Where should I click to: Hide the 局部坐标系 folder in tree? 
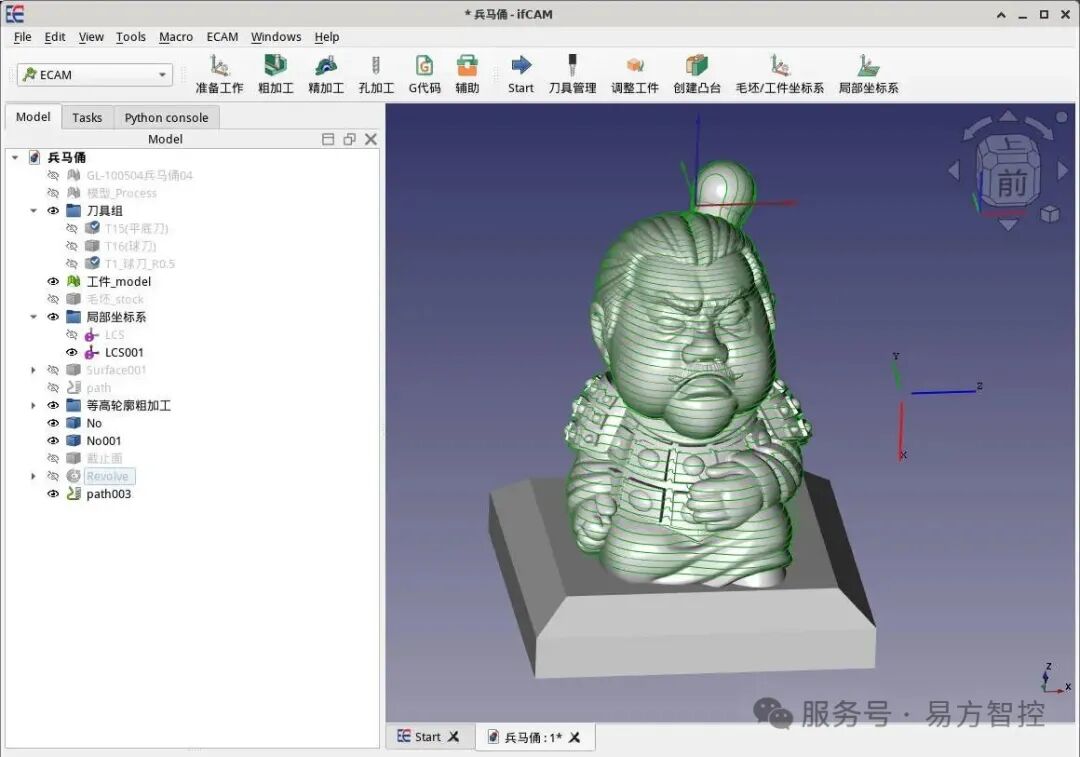52,317
